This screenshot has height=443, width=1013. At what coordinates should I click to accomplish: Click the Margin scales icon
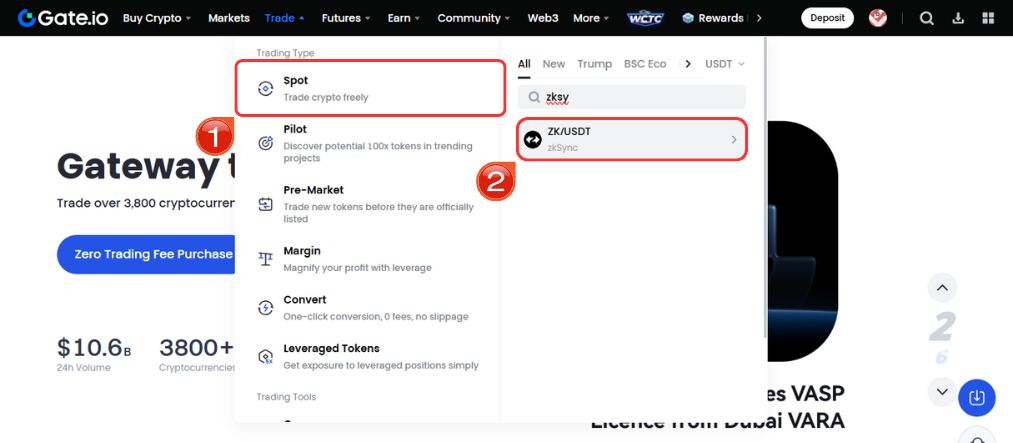pyautogui.click(x=266, y=259)
